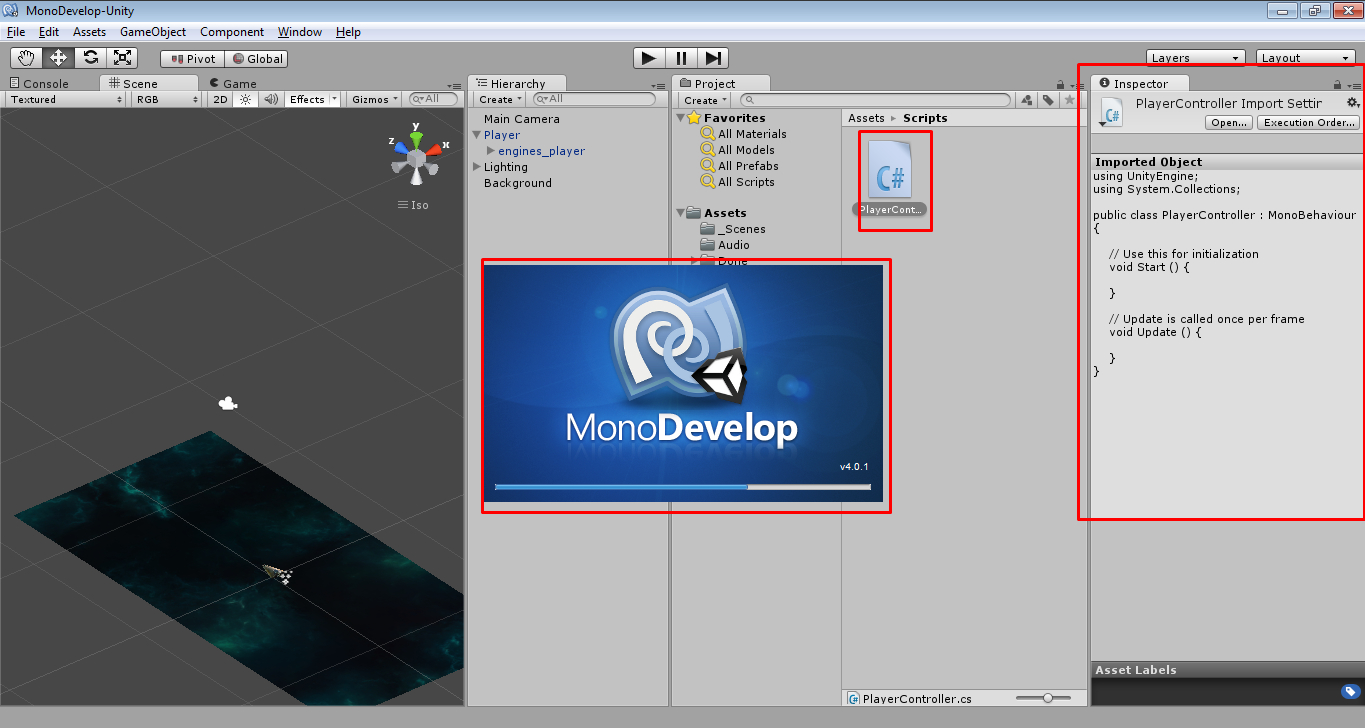This screenshot has width=1365, height=728.
Task: Click the Open... button in Inspector
Action: (1229, 123)
